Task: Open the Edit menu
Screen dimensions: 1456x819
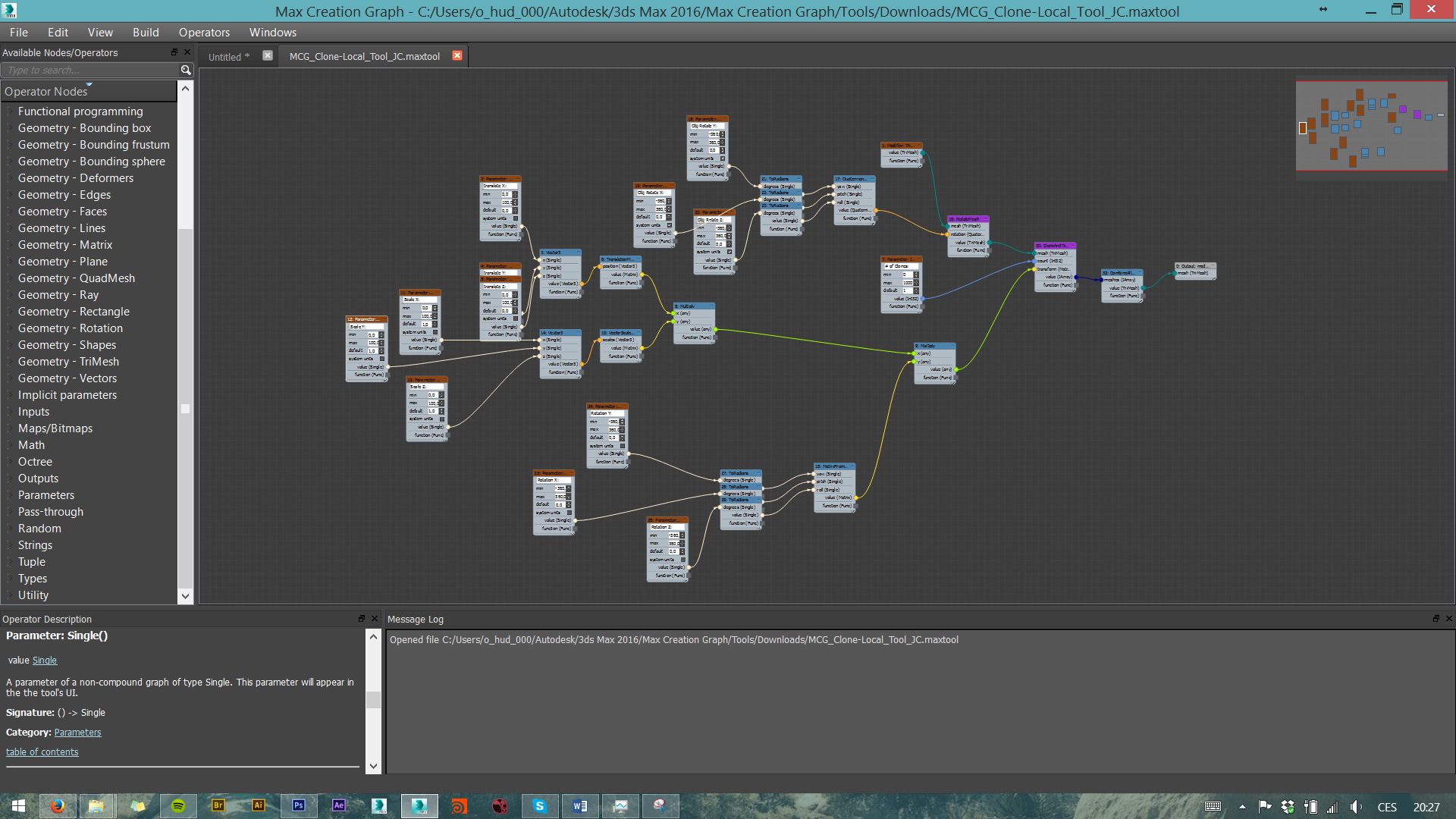Action: point(58,33)
